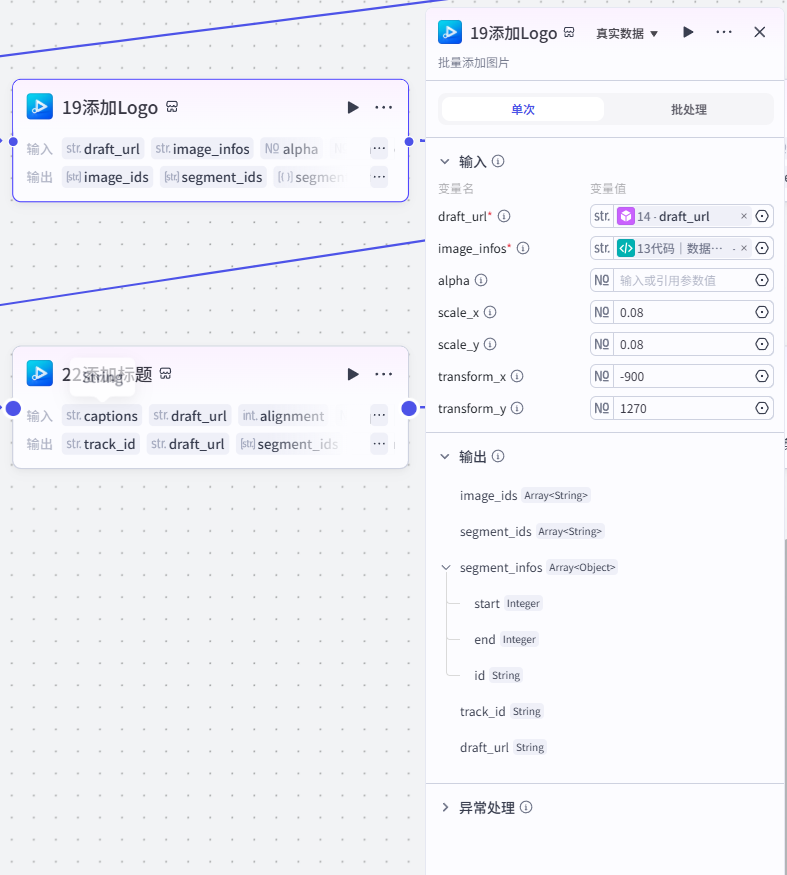Show the info icon for scale_x
This screenshot has height=875, width=787.
(490, 312)
